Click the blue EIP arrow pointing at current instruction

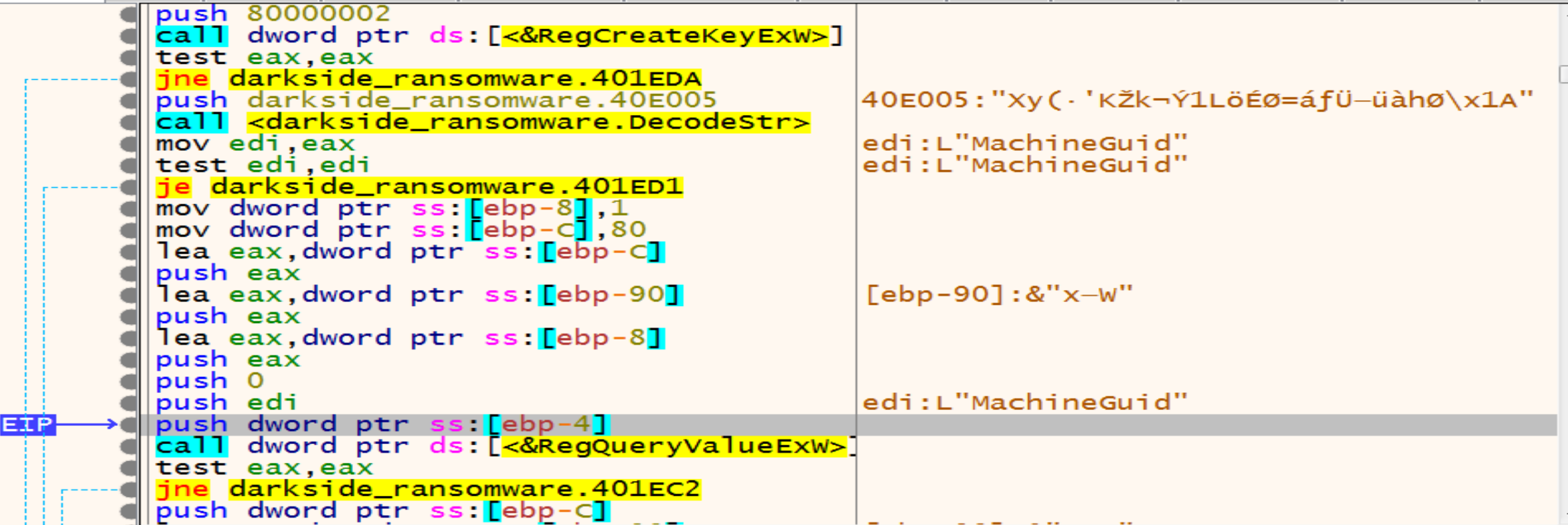[91, 424]
